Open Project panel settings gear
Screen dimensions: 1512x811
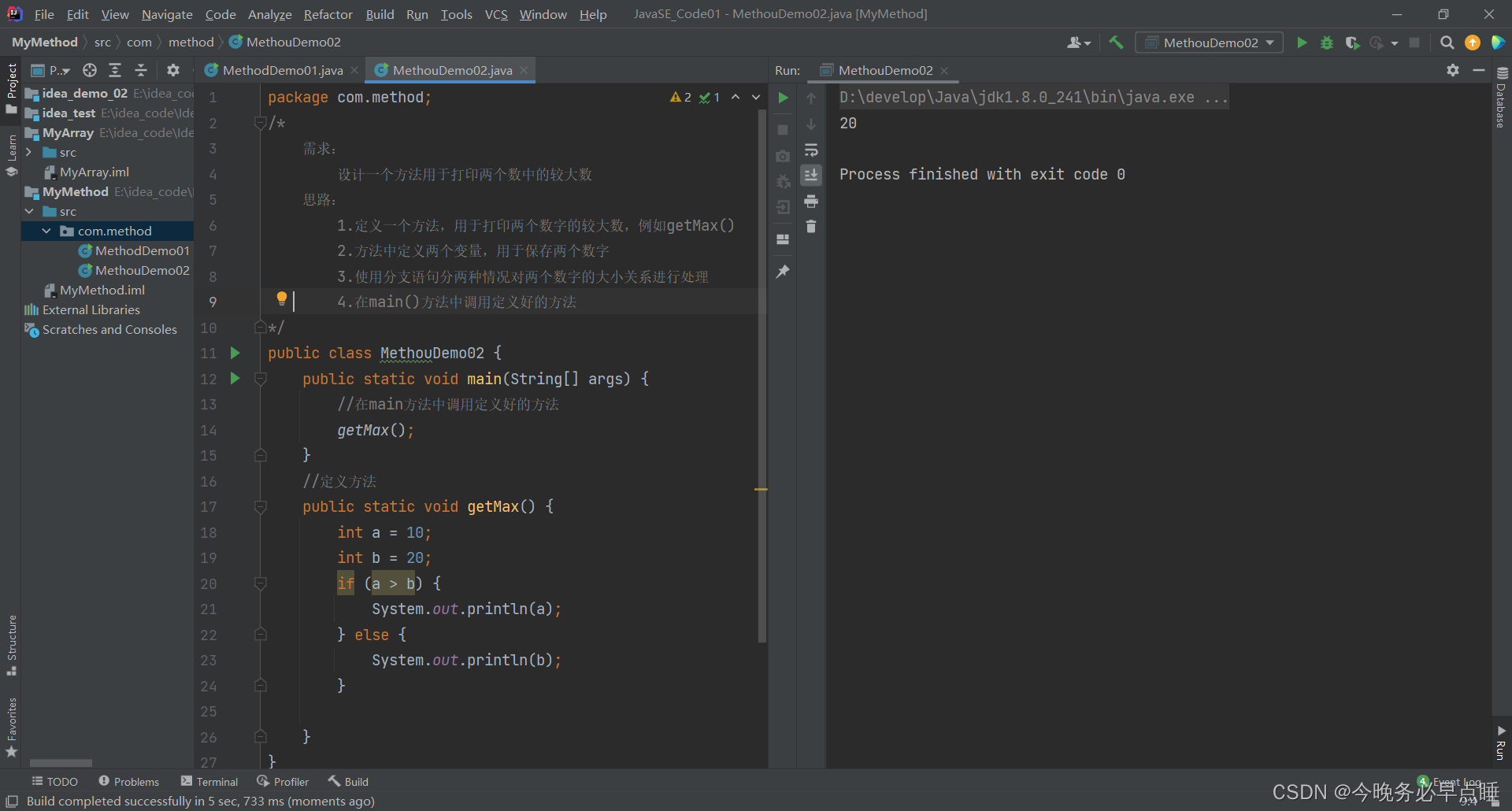click(173, 70)
